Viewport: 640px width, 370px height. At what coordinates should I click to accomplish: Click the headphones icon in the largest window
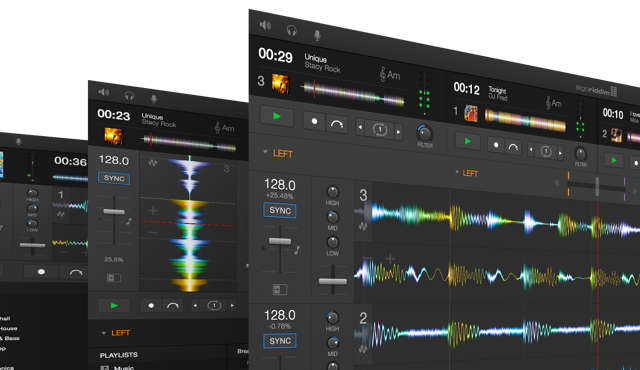tap(291, 30)
